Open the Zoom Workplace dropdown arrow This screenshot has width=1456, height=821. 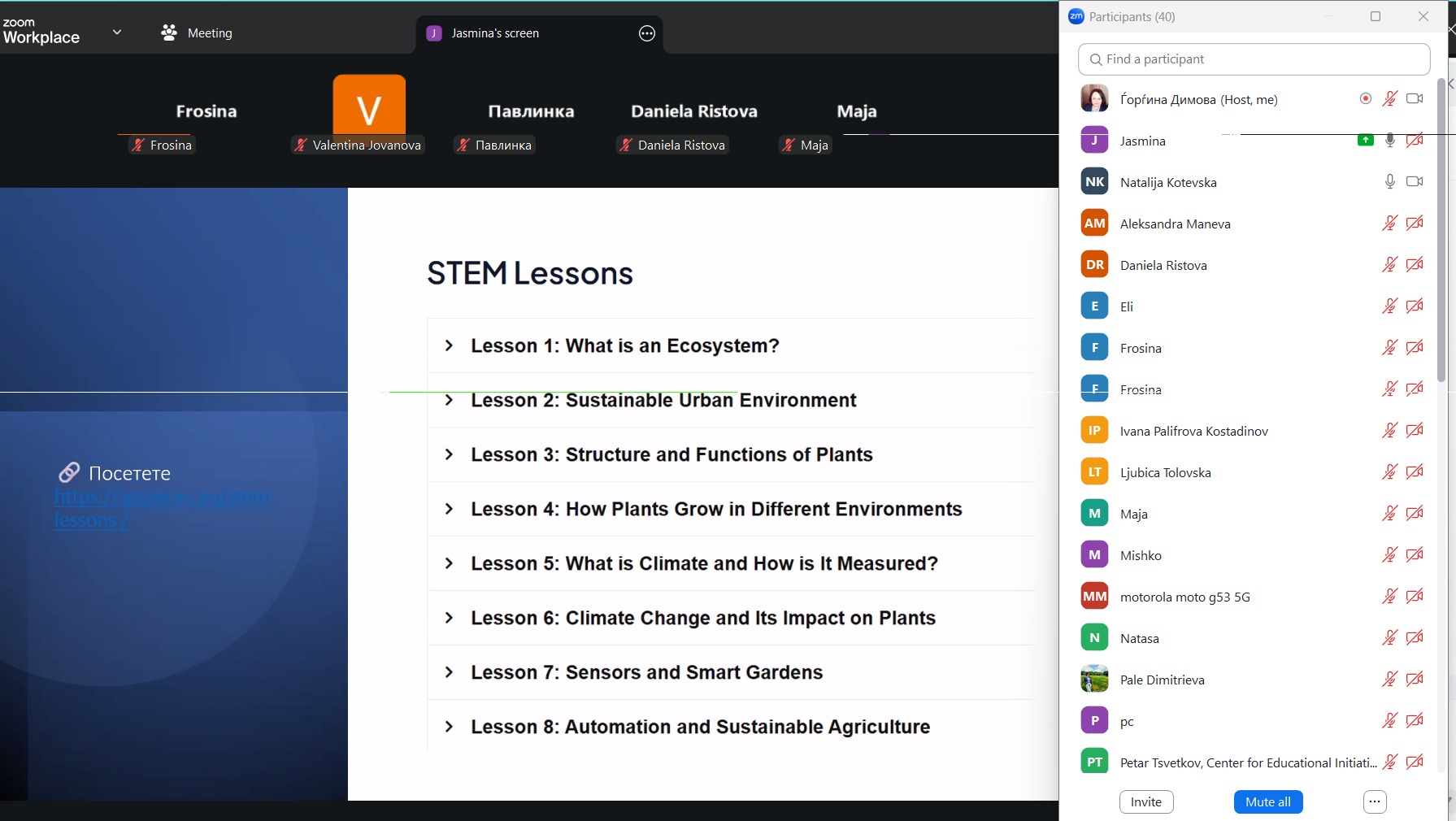click(117, 33)
